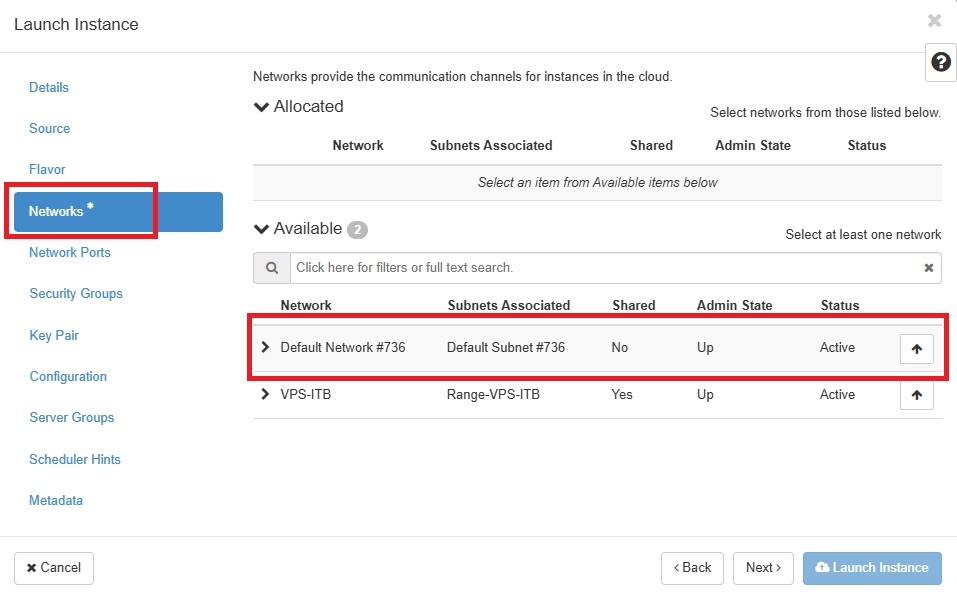Open the Source step
This screenshot has width=957, height=594.
point(49,128)
